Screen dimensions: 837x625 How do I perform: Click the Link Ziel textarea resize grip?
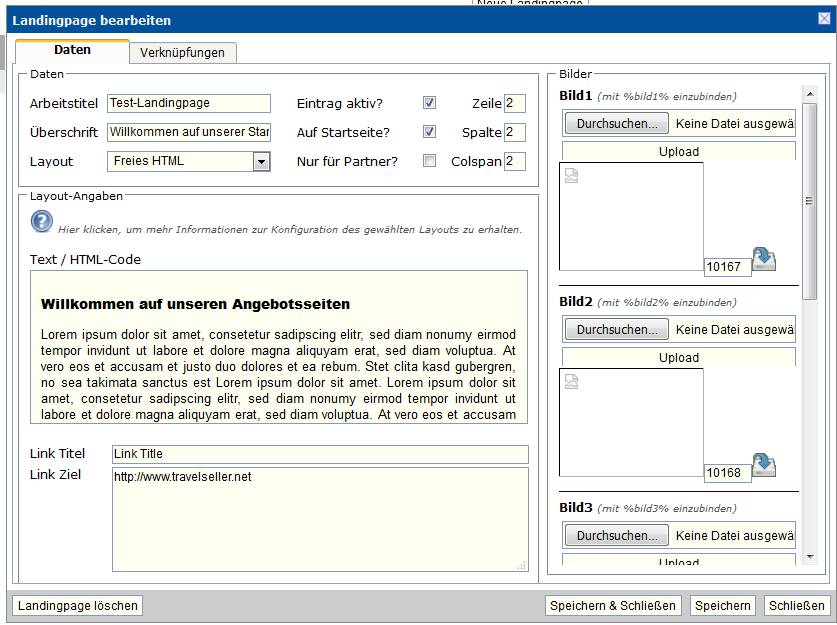tap(521, 566)
